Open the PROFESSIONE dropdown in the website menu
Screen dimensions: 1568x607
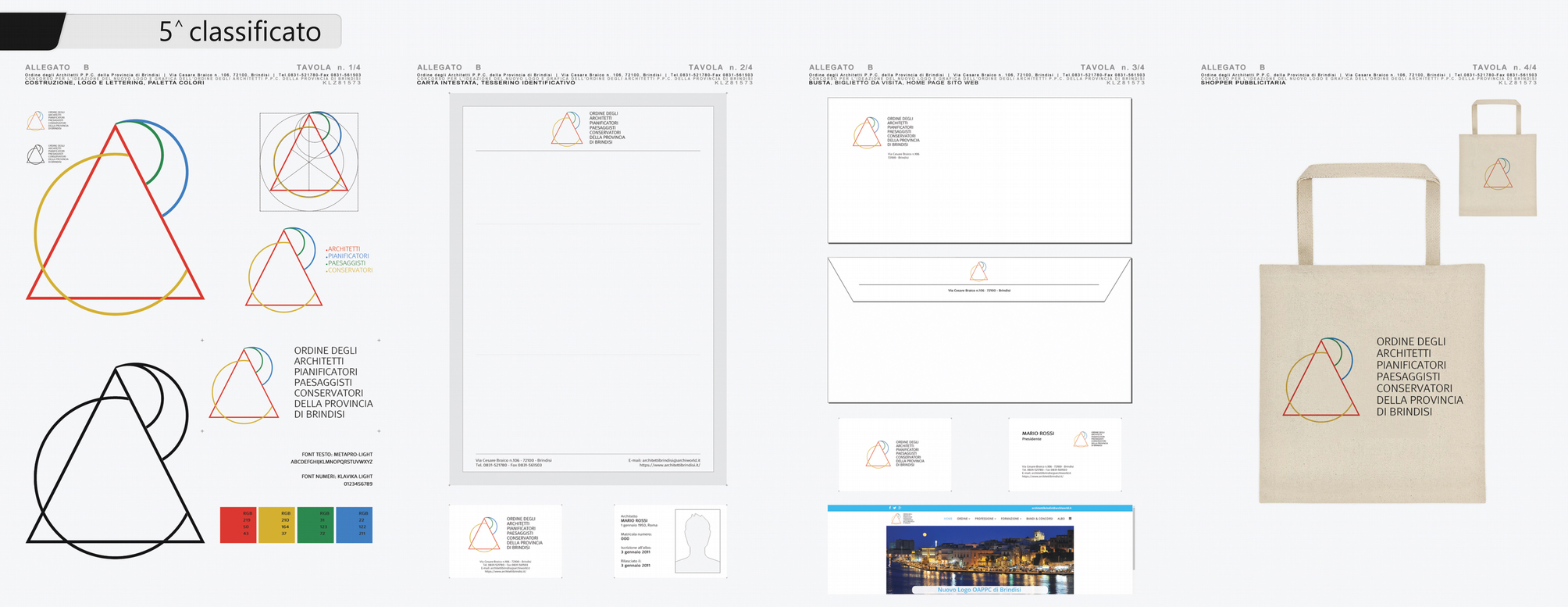[x=985, y=519]
